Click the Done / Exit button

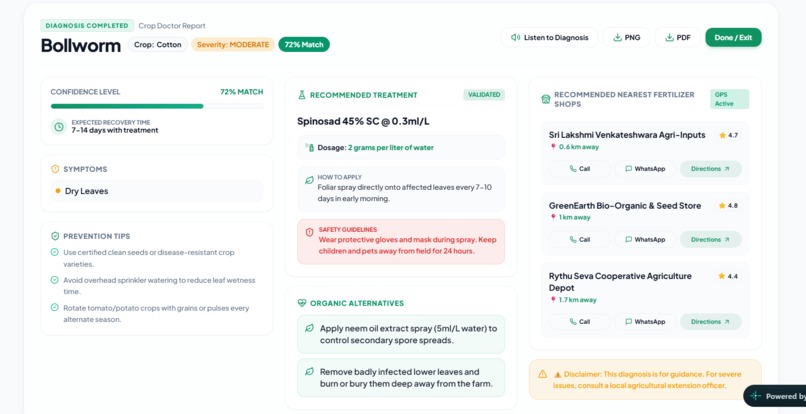[x=733, y=38]
